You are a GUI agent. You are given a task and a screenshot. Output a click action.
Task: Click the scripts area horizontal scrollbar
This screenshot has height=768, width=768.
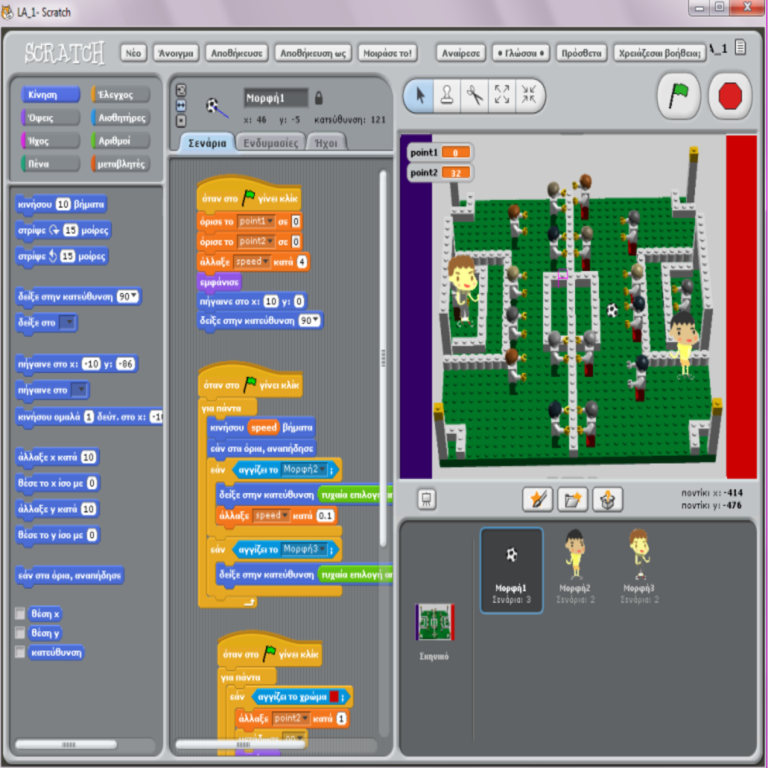pyautogui.click(x=240, y=744)
